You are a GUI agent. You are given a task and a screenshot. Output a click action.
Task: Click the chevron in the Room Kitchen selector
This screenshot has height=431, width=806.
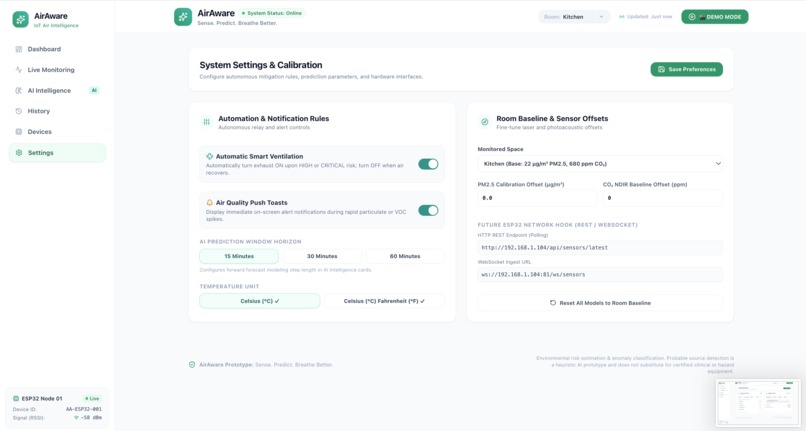point(601,17)
